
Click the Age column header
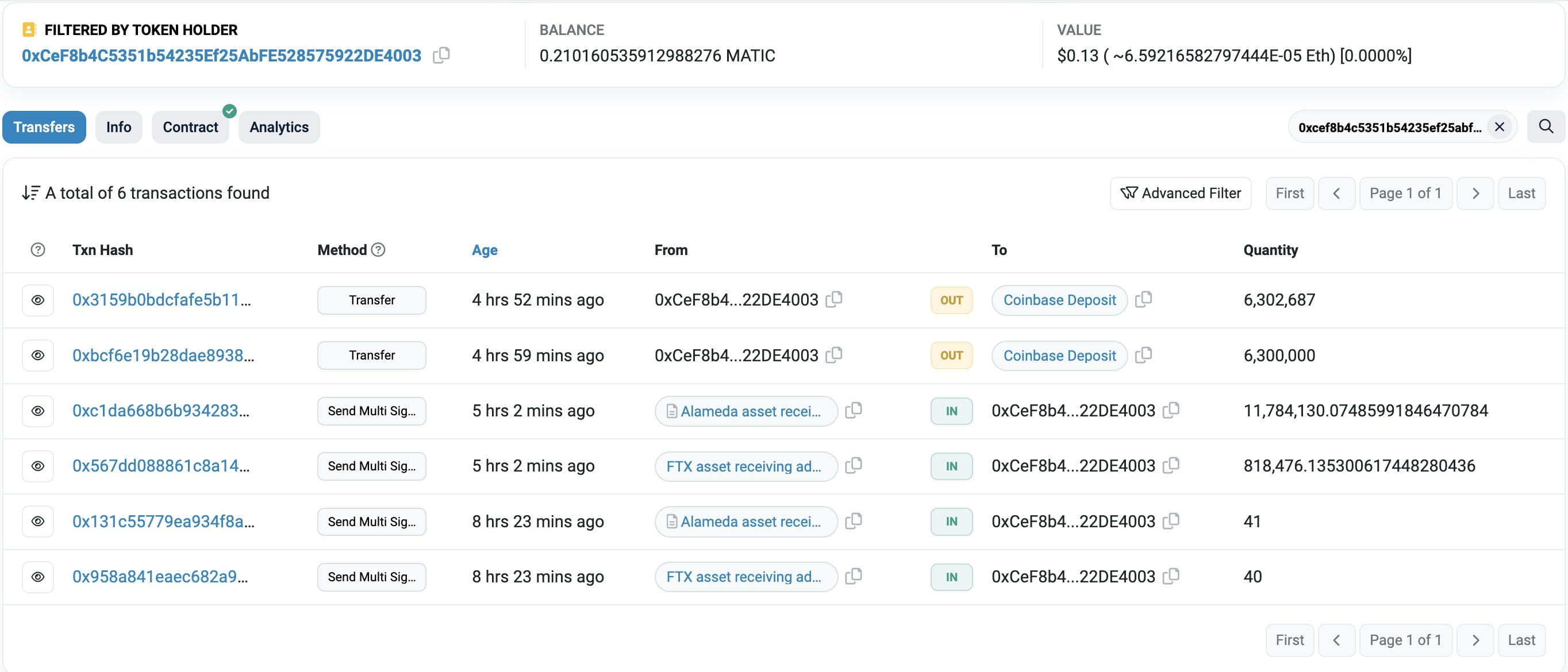[485, 250]
